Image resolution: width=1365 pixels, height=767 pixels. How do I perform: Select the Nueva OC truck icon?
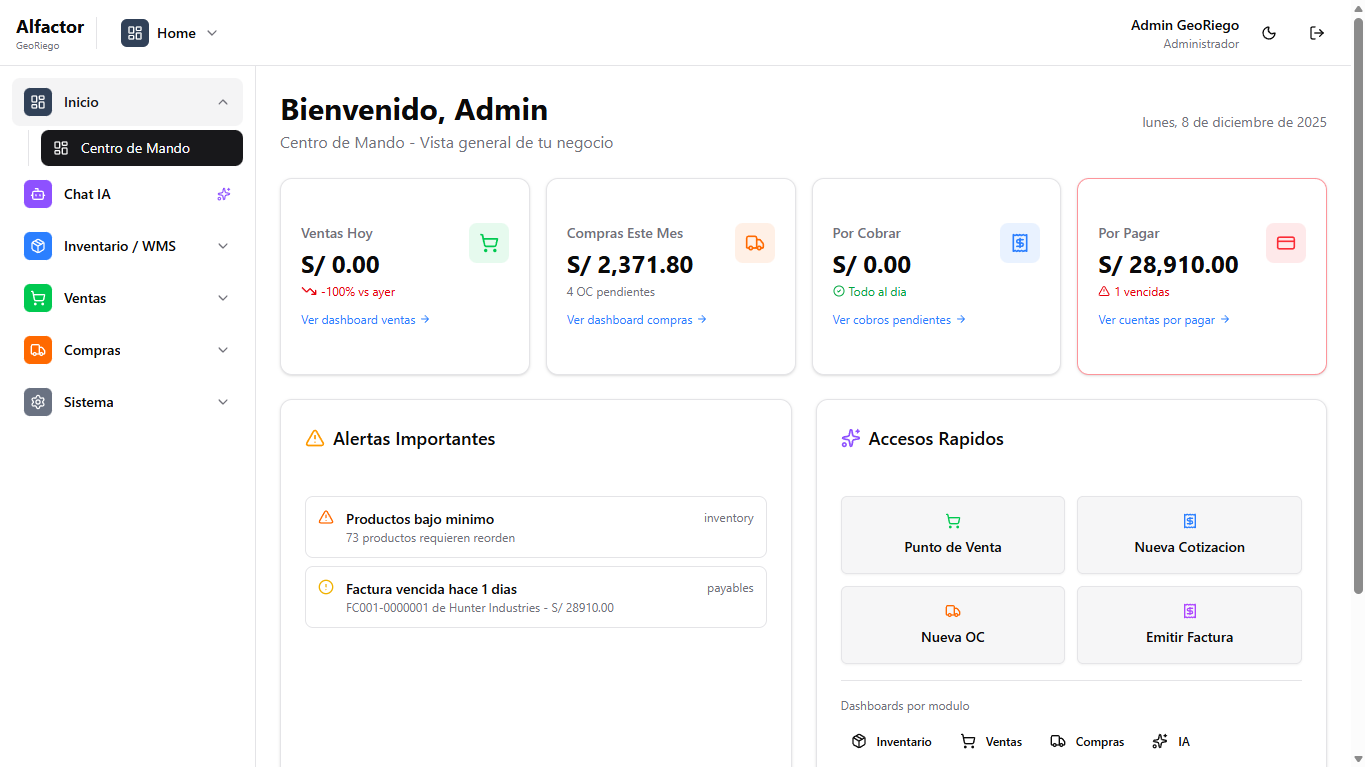point(951,610)
